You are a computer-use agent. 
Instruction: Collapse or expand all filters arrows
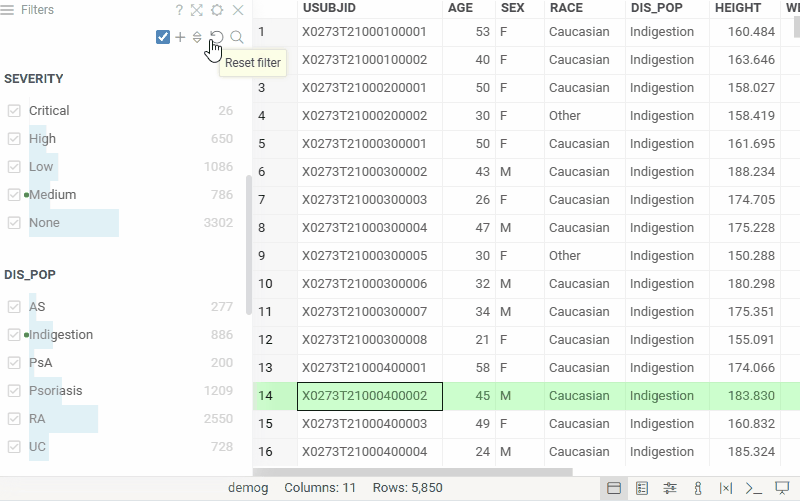coord(197,37)
